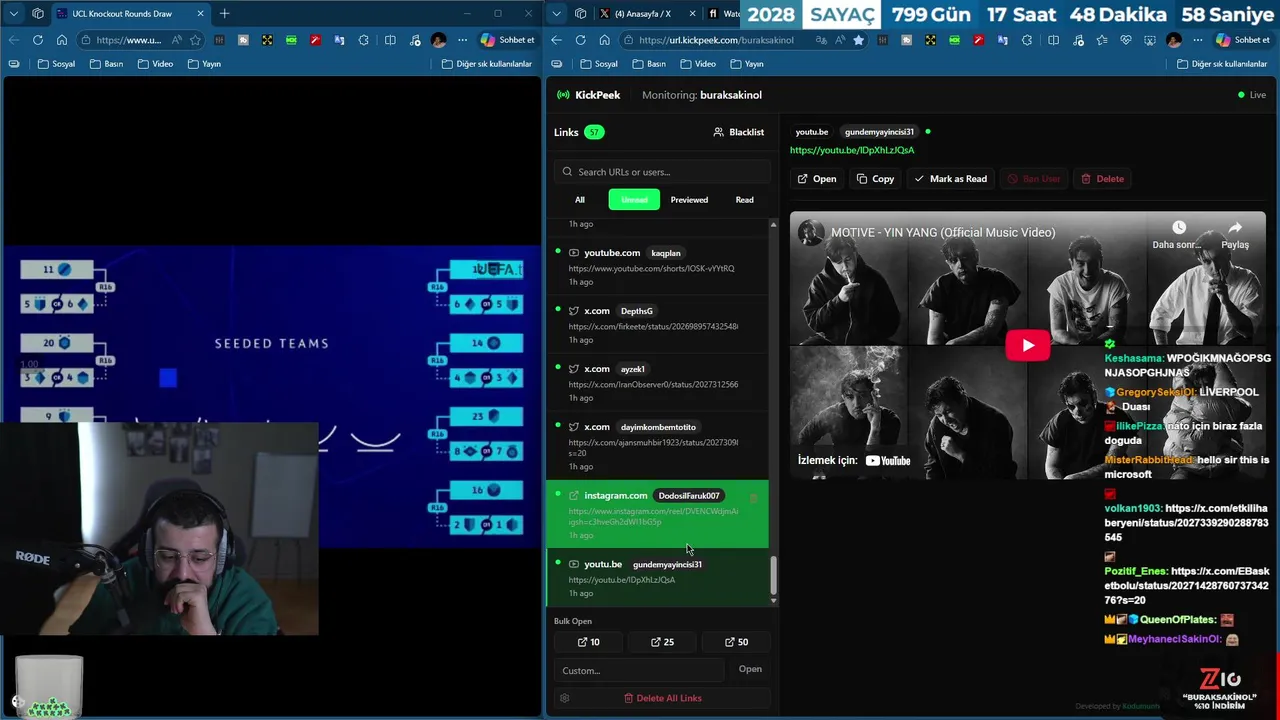Image resolution: width=1280 pixels, height=720 pixels.
Task: Delete All Links
Action: [662, 698]
